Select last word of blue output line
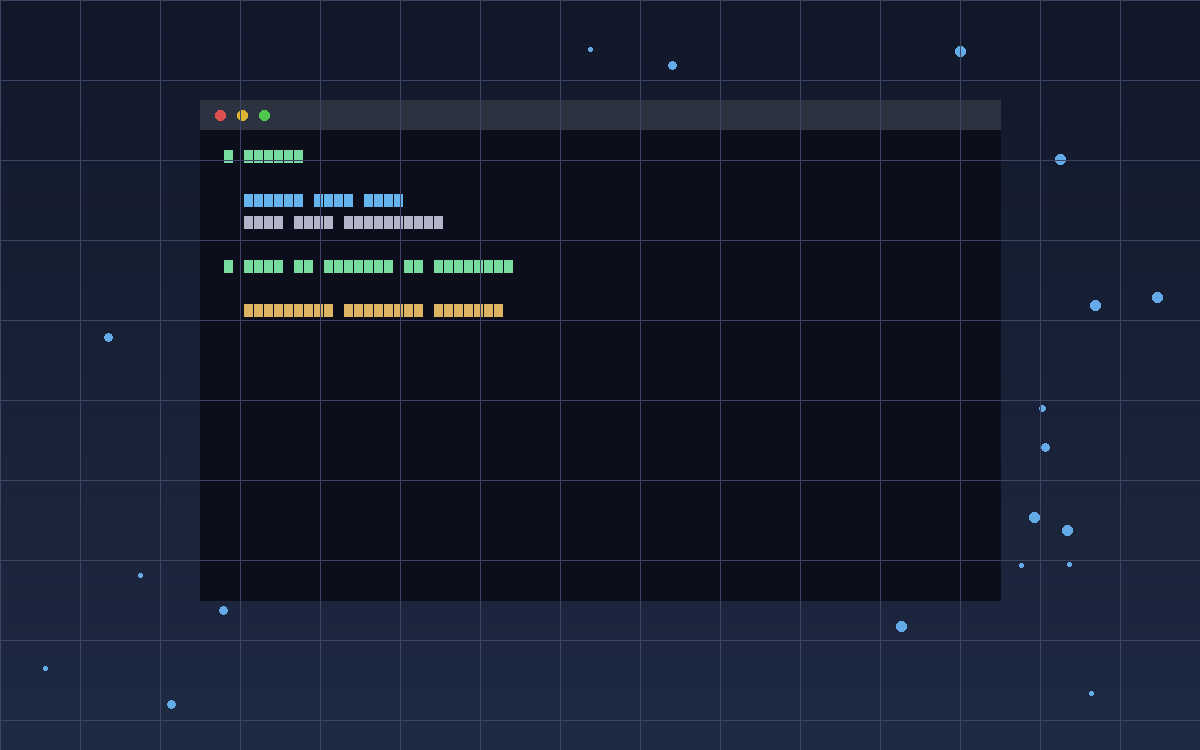This screenshot has height=750, width=1200. coord(383,200)
